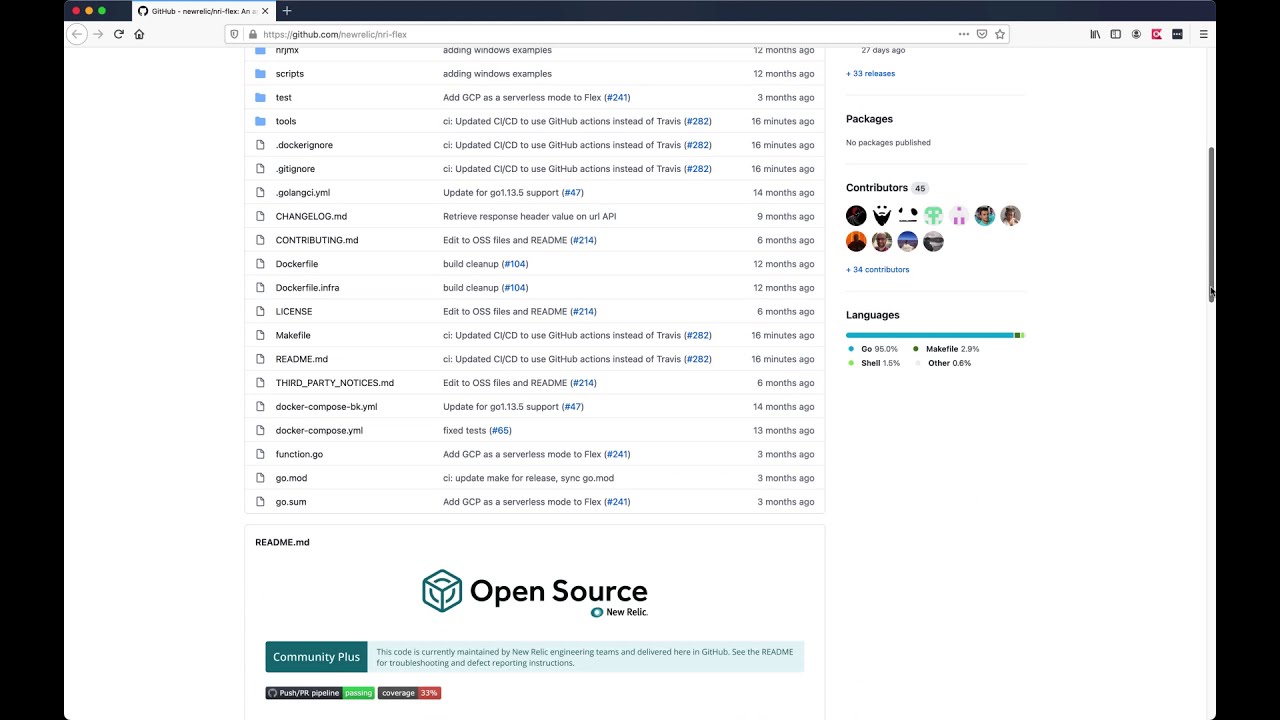Go forward with the browser forward arrow
The image size is (1280, 720).
(98, 34)
